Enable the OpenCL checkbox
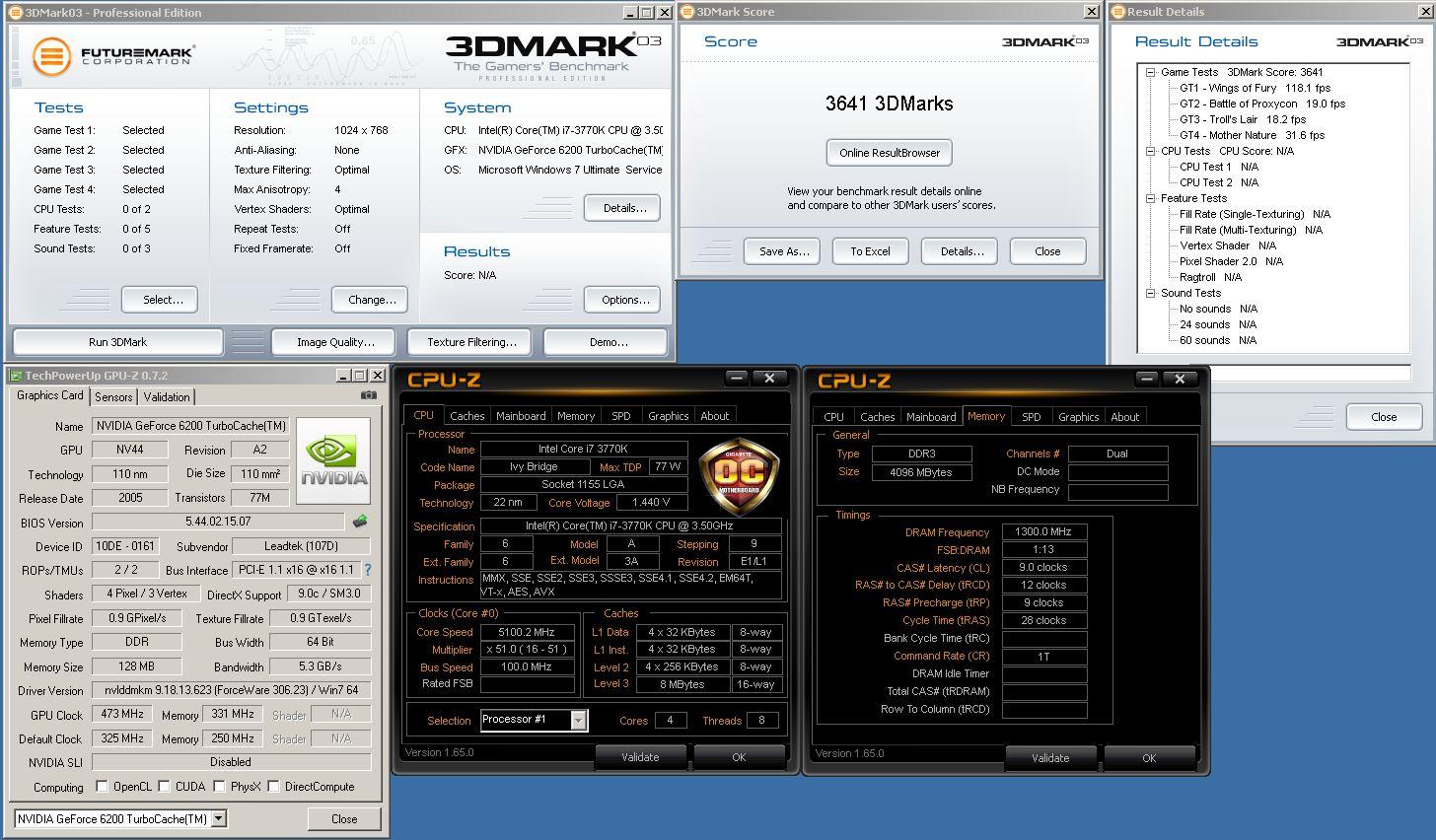Image resolution: width=1436 pixels, height=840 pixels. click(x=102, y=787)
